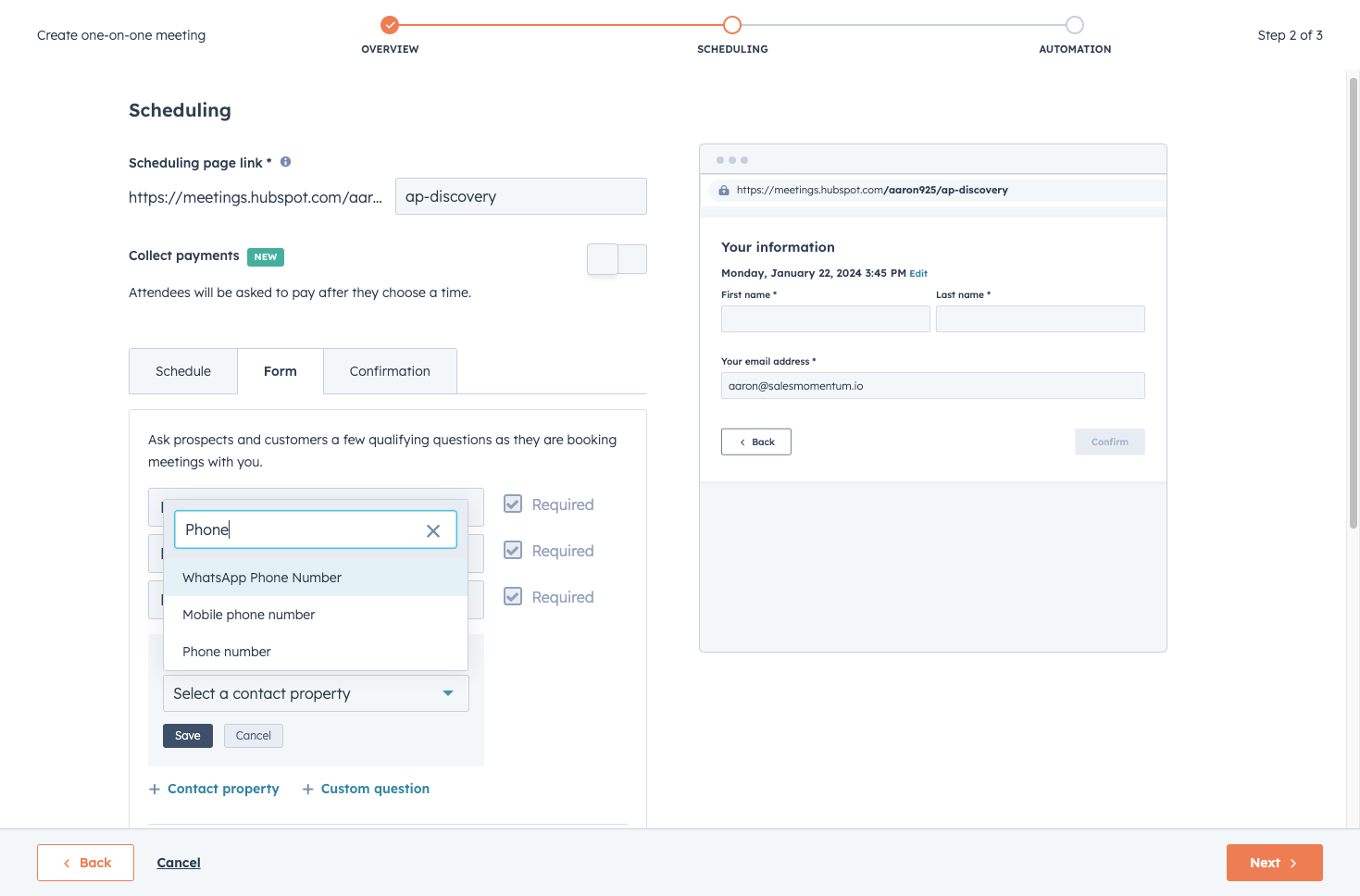The image size is (1360, 896).
Task: Switch to the Schedule tab
Action: (183, 371)
